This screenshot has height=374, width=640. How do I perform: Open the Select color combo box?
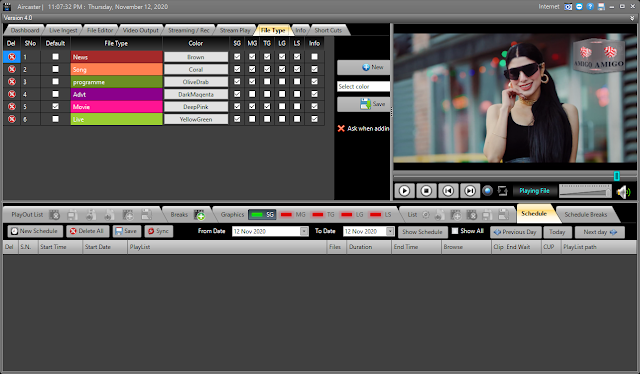tap(363, 87)
